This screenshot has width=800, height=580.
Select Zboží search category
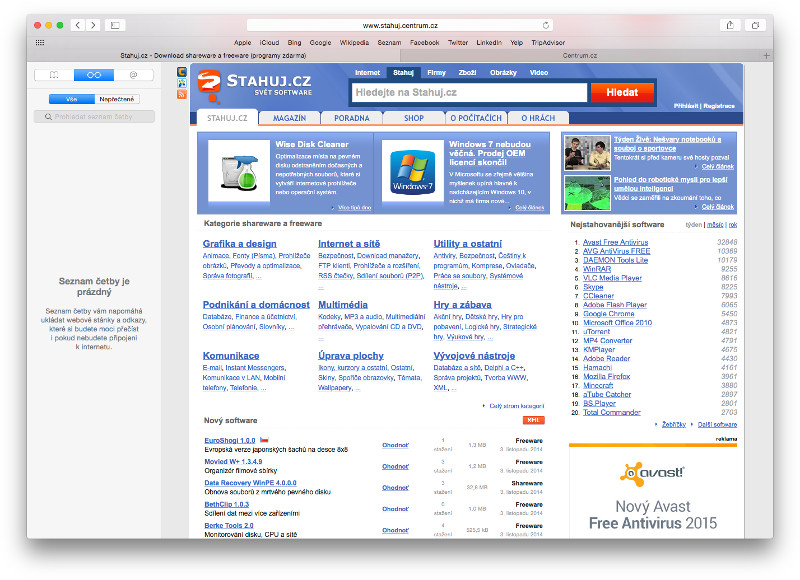(467, 72)
